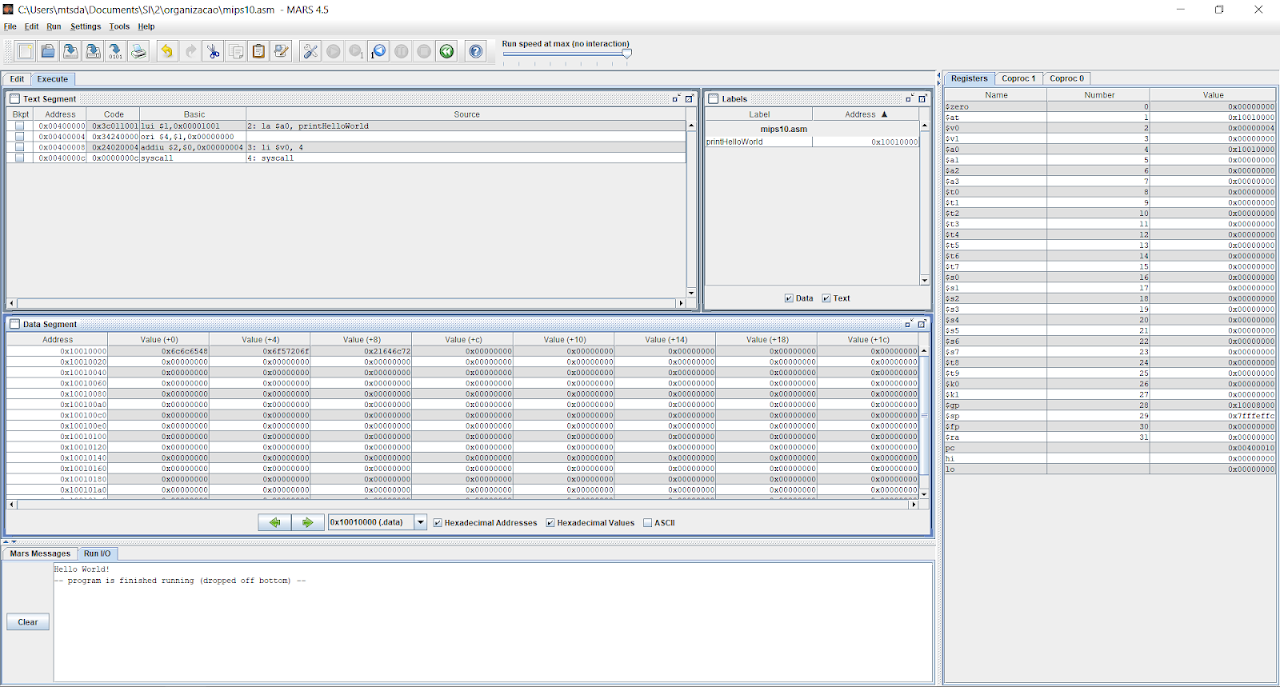Image resolution: width=1280 pixels, height=687 pixels.
Task: Click the Undo arrow icon
Action: [x=166, y=51]
